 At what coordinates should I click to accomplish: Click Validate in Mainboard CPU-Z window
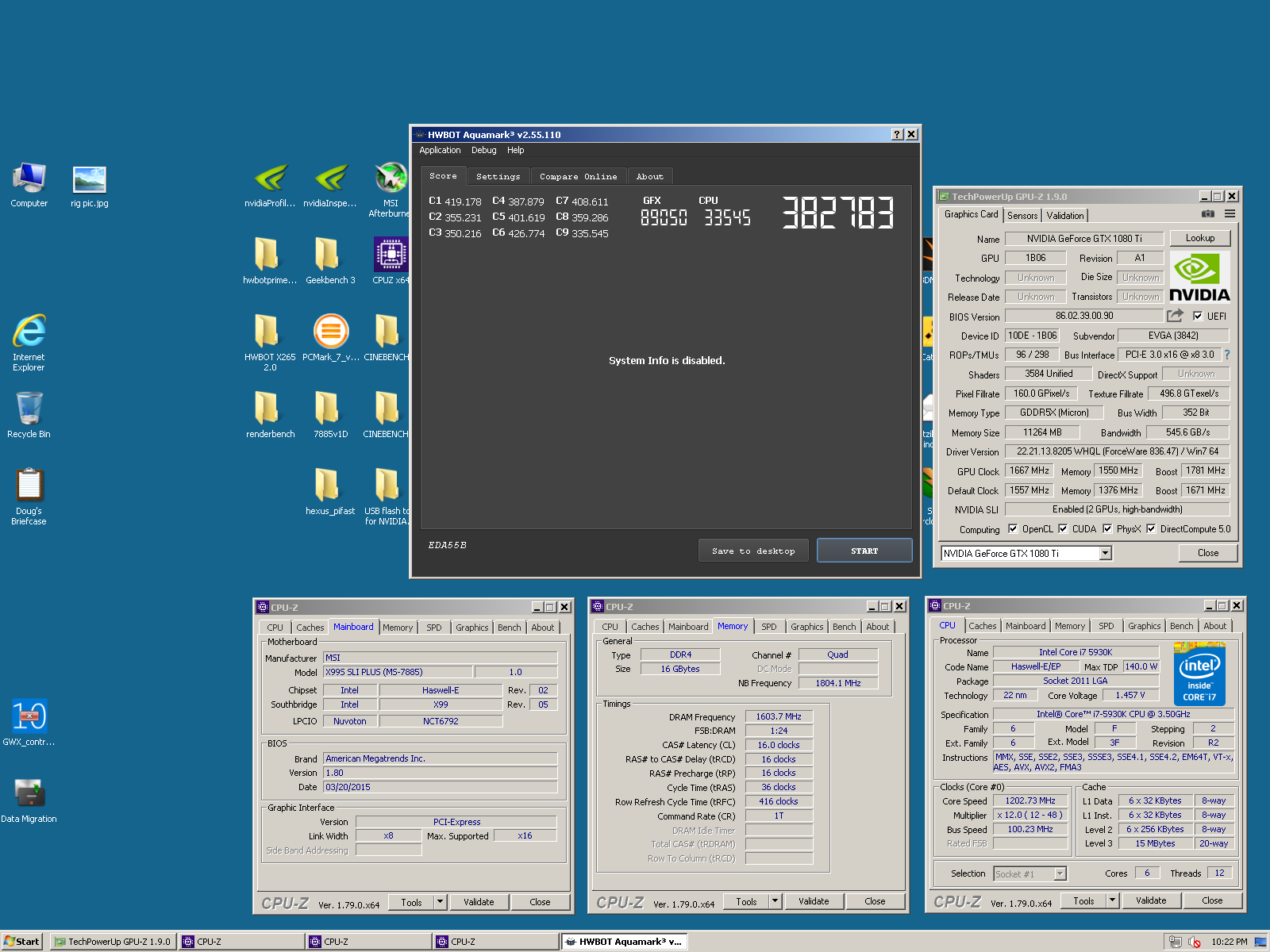(x=479, y=902)
